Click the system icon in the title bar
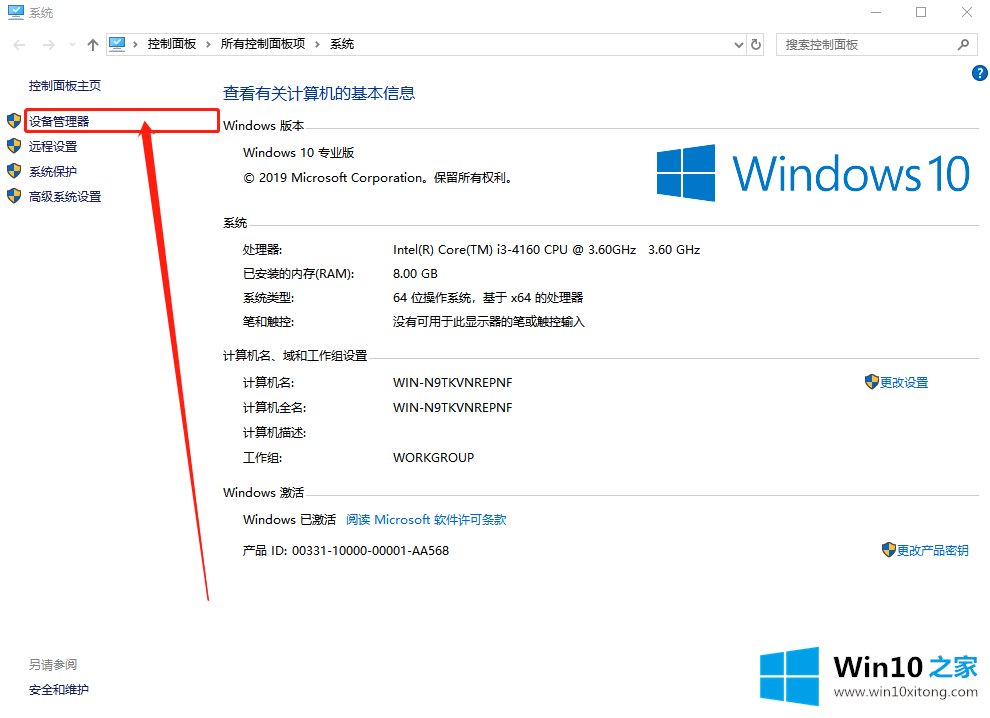Image resolution: width=990 pixels, height=718 pixels. point(16,12)
